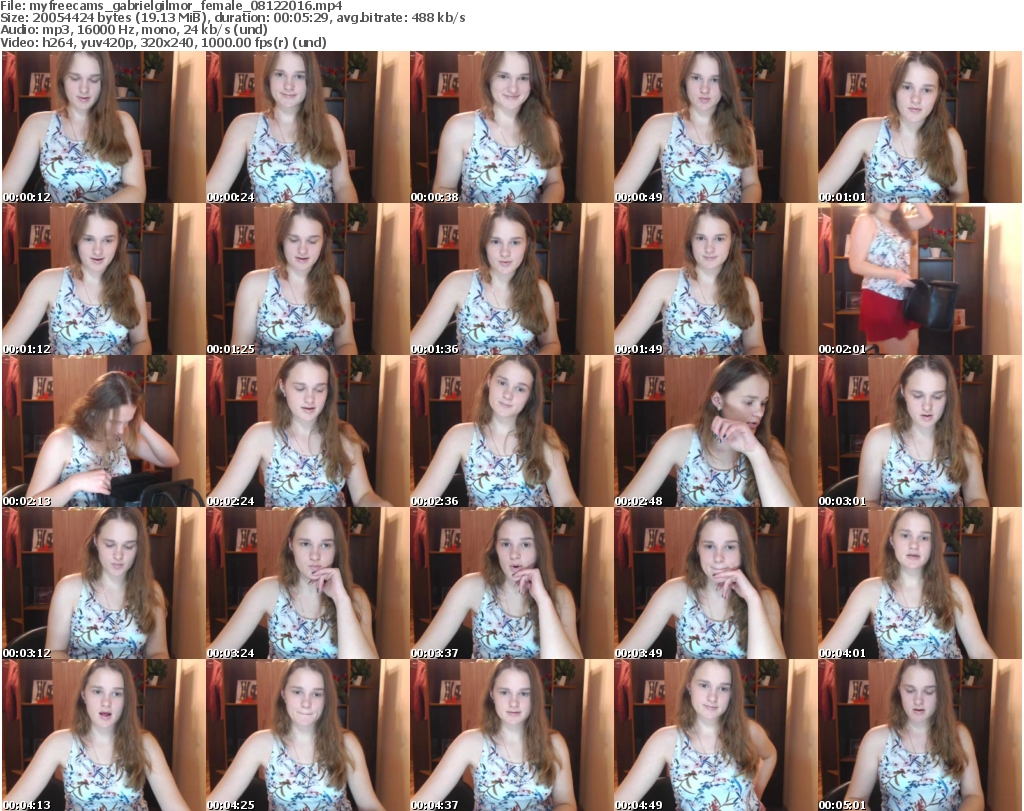The image size is (1024, 811).
Task: Open the thumbnail marked 00:00:38
Action: pos(511,127)
